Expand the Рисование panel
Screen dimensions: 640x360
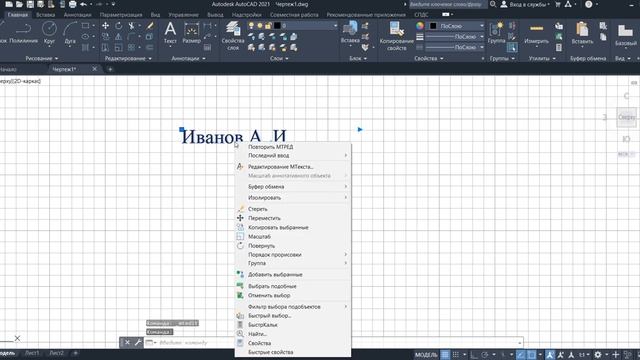click(x=42, y=58)
